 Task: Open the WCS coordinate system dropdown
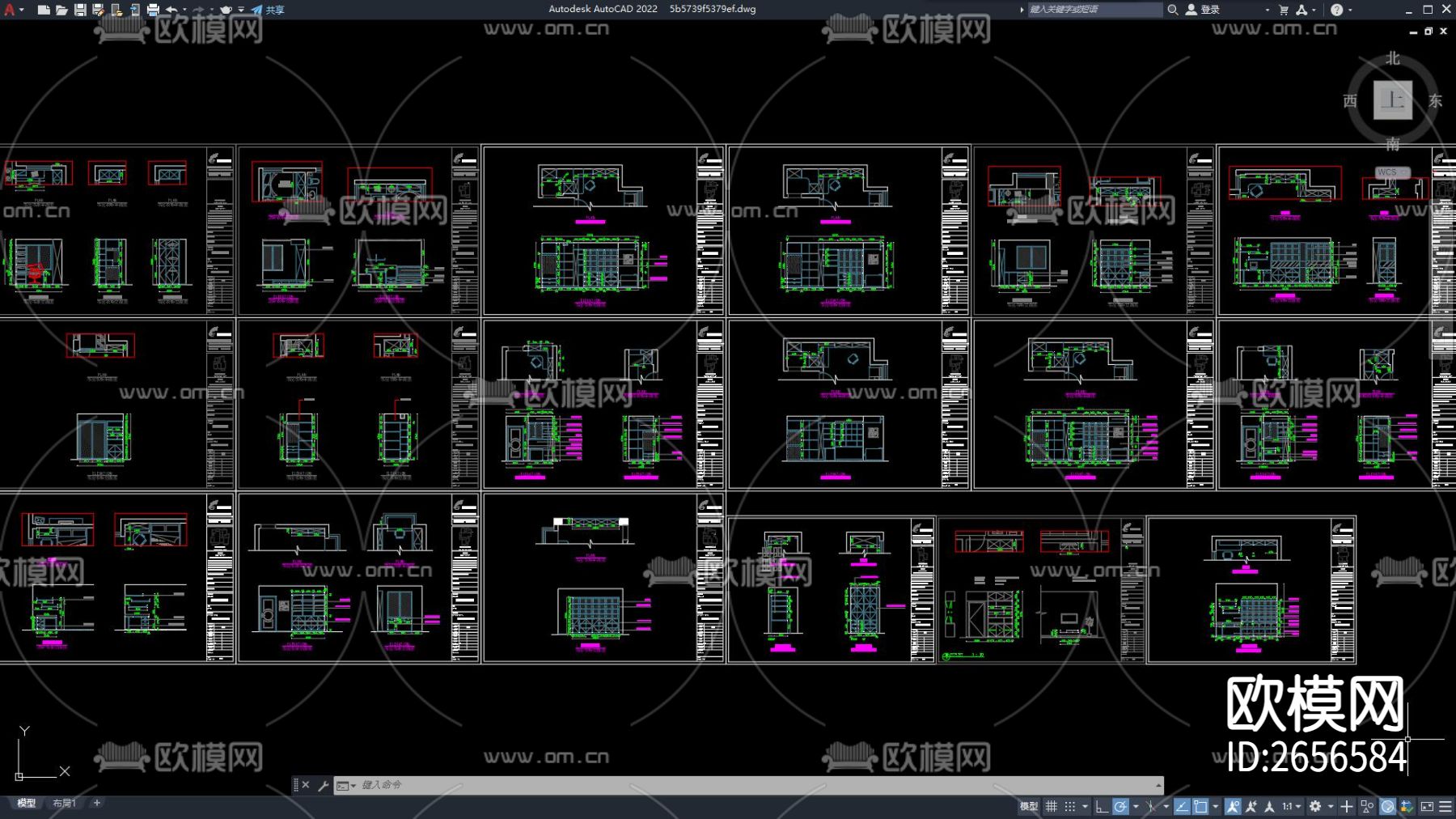(1393, 172)
